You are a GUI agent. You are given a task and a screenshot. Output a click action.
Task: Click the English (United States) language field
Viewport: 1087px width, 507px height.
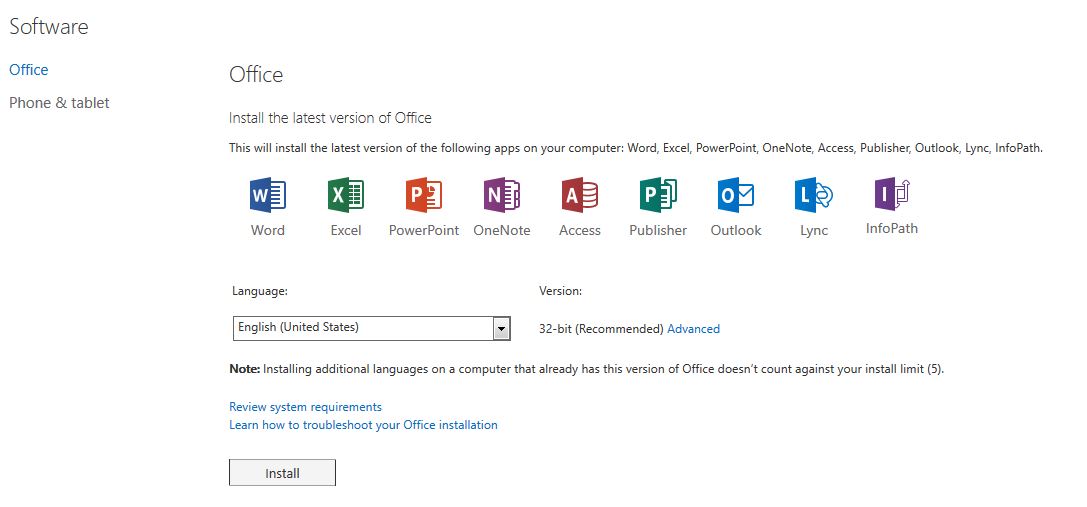point(362,328)
